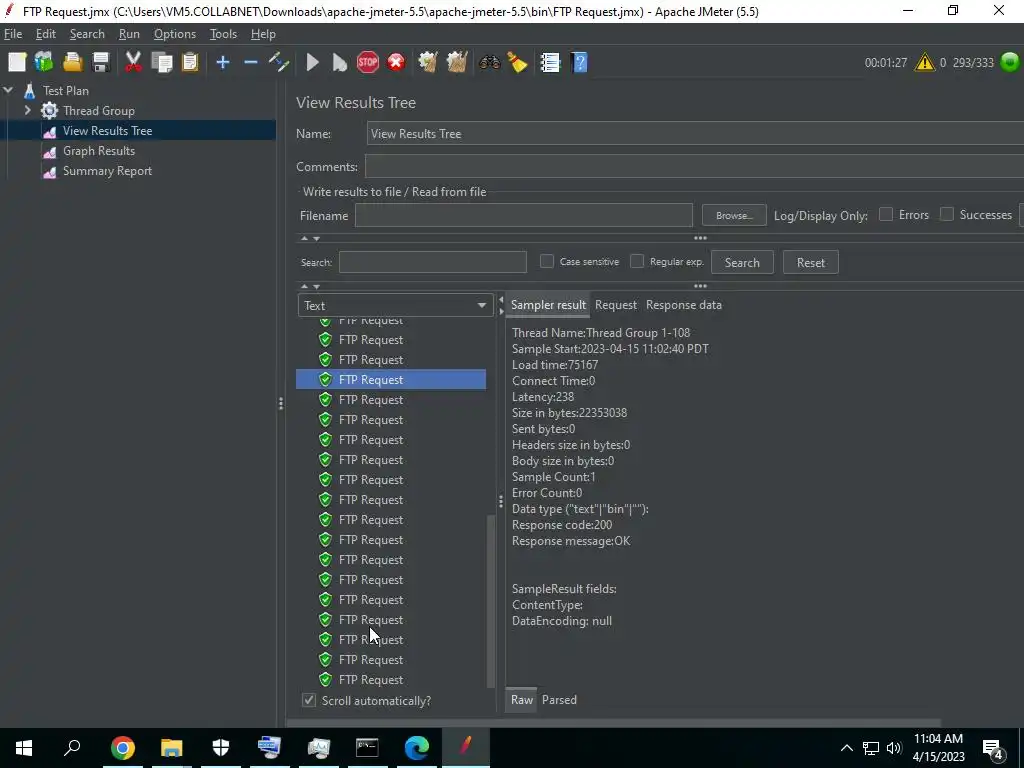Click the Open file folder icon
This screenshot has width=1024, height=768.
(72, 63)
